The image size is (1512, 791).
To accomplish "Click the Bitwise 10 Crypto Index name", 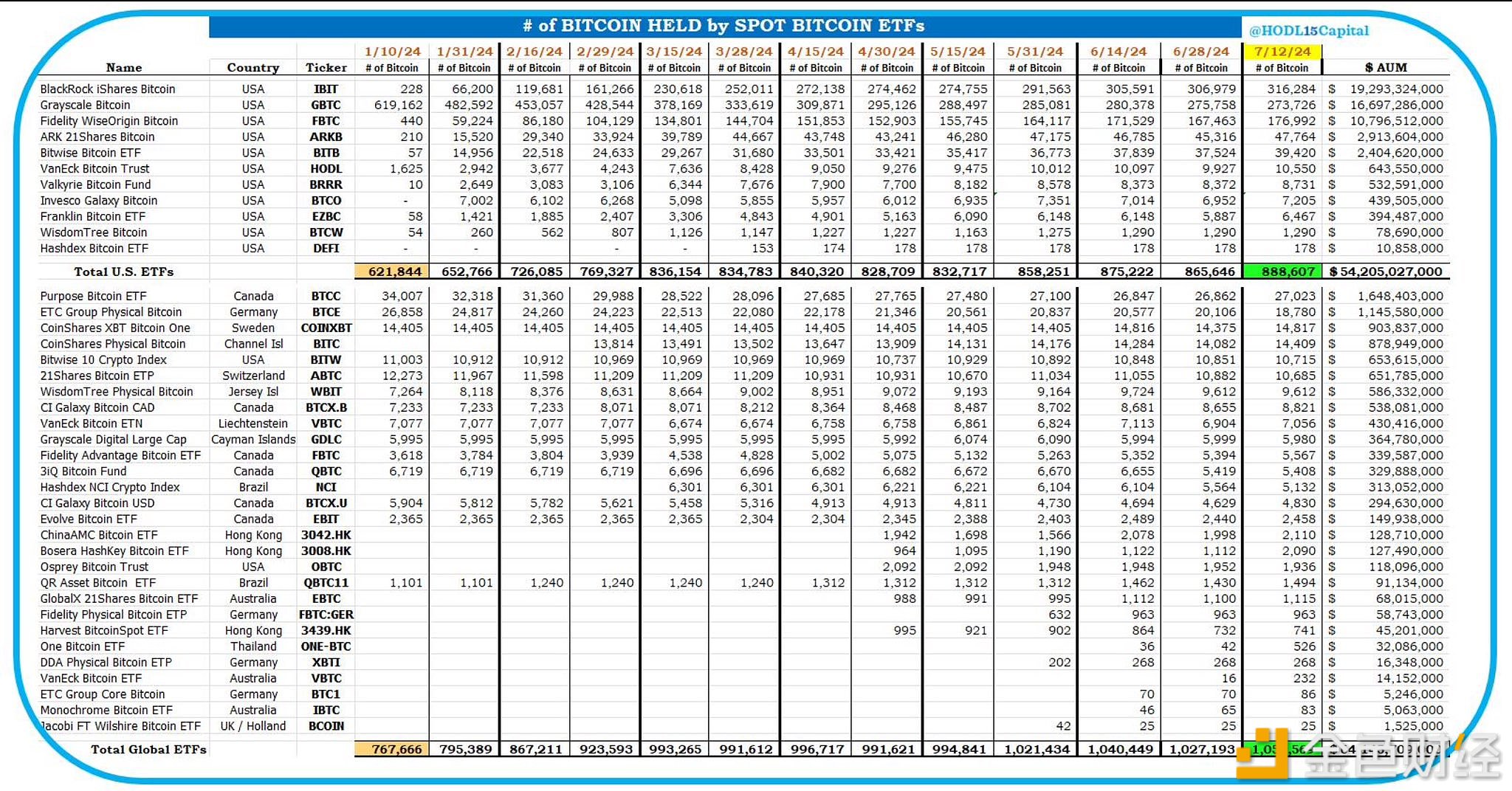I will point(103,360).
